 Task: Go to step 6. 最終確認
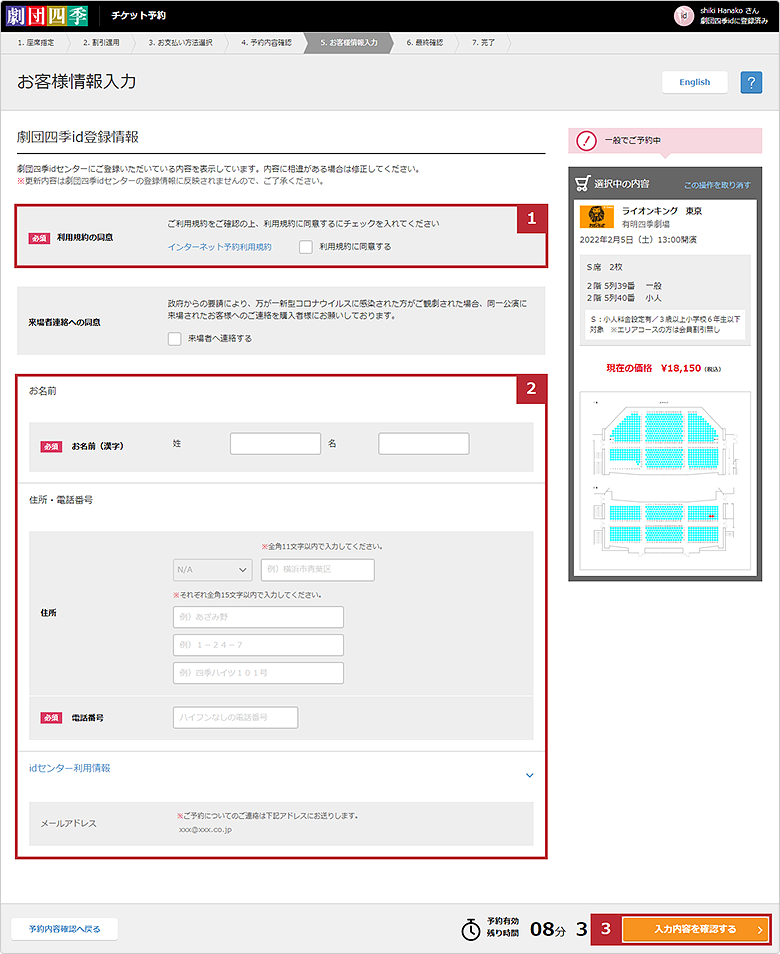tap(425, 43)
